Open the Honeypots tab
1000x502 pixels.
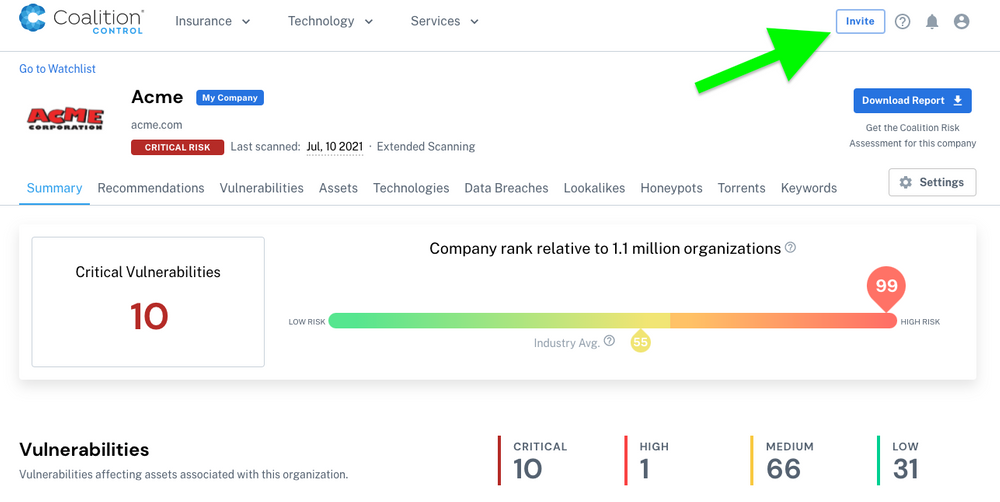(671, 188)
